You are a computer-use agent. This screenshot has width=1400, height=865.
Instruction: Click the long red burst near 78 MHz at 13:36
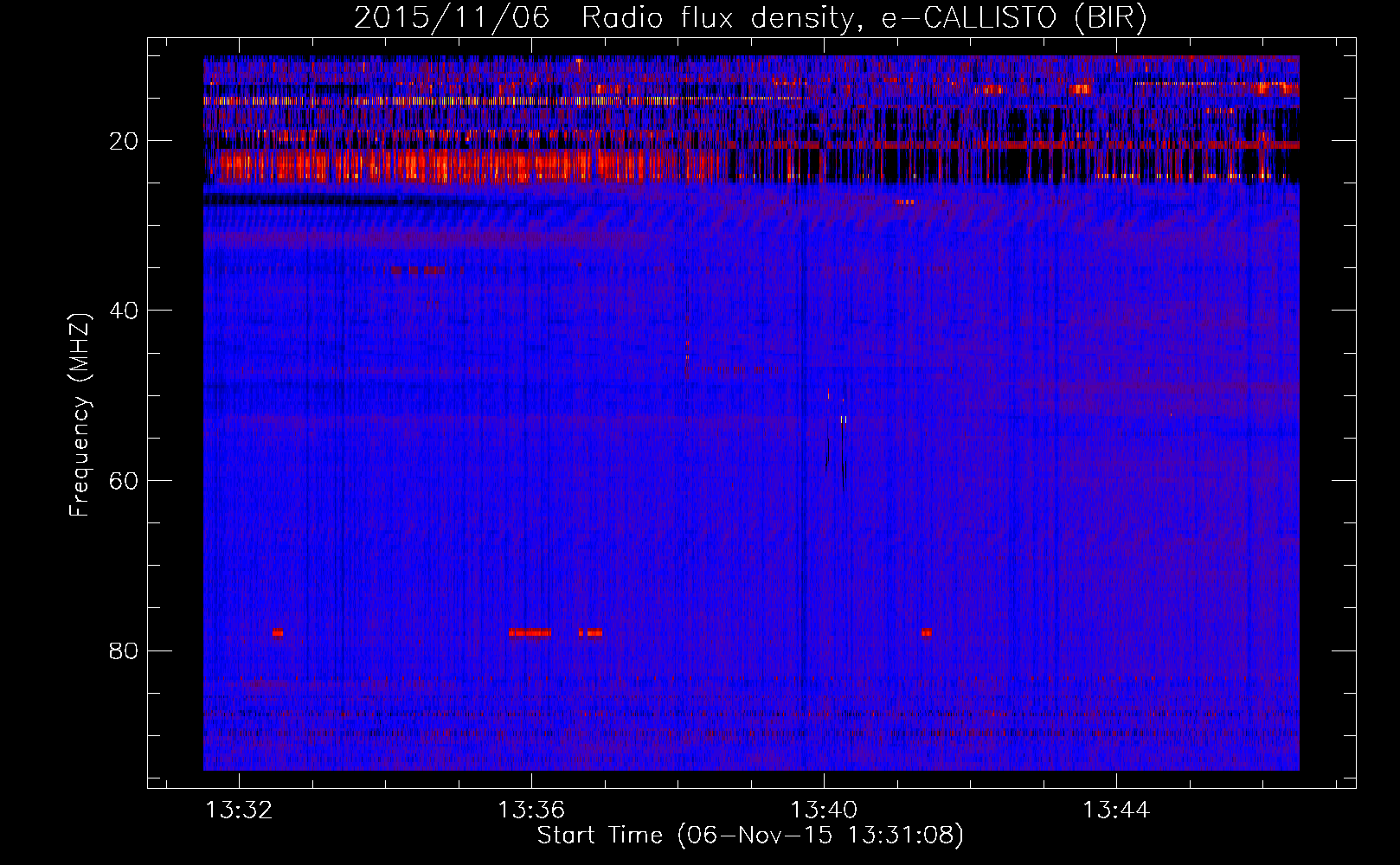click(x=530, y=632)
